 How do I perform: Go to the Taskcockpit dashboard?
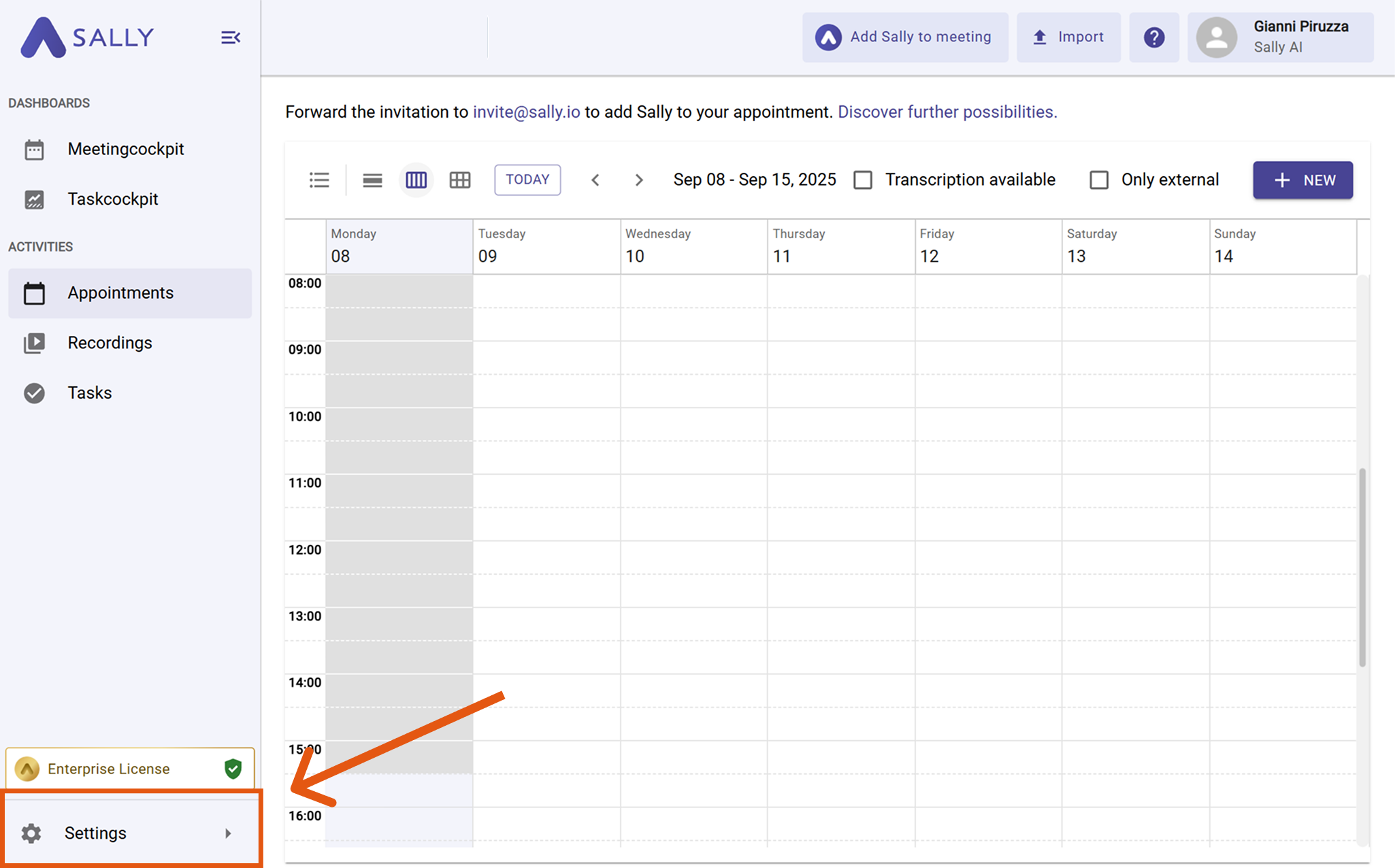[x=112, y=199]
